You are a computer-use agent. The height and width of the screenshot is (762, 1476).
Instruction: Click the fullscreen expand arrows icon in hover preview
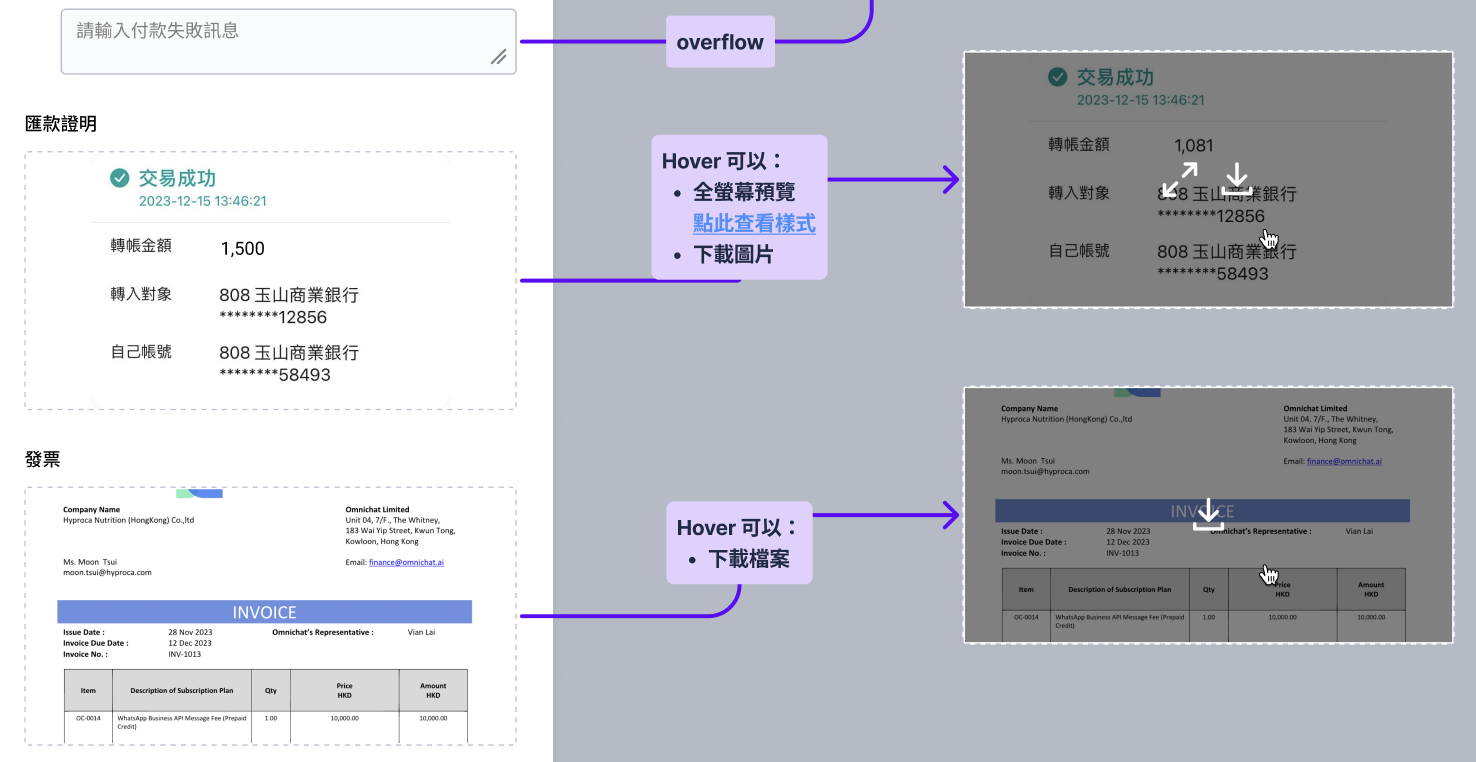[x=1181, y=180]
